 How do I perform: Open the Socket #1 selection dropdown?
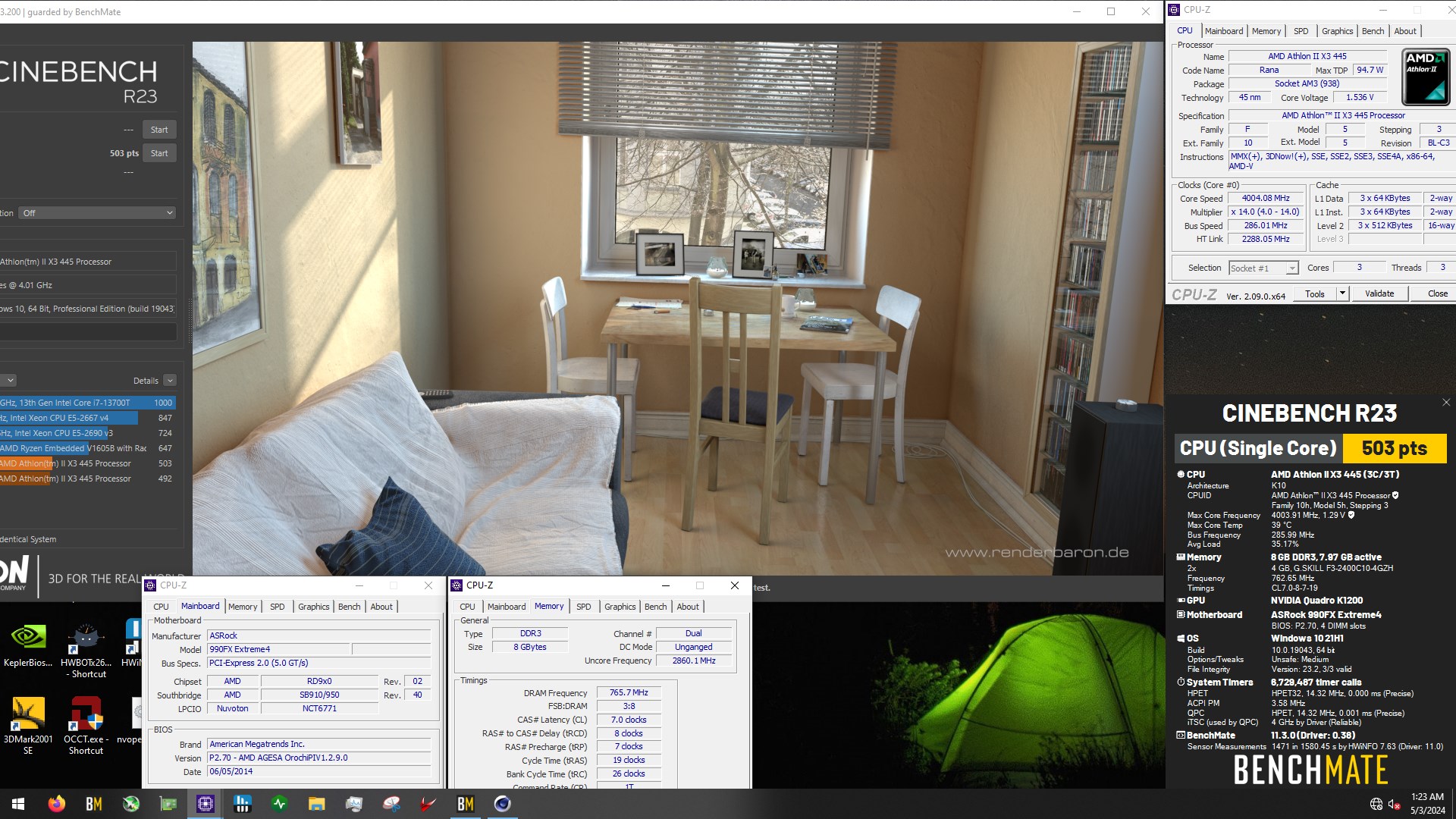coord(1263,268)
